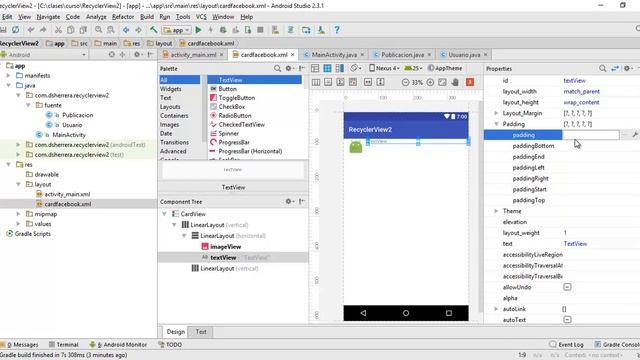
Task: Click the Debug app bug icon
Action: click(x=223, y=30)
